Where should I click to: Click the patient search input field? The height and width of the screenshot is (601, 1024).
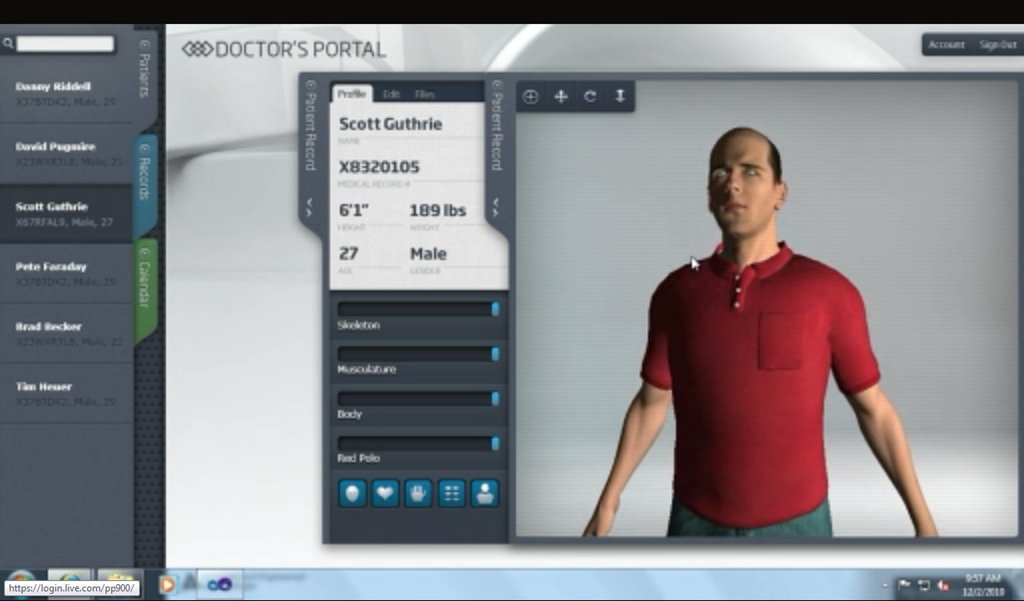(65, 44)
